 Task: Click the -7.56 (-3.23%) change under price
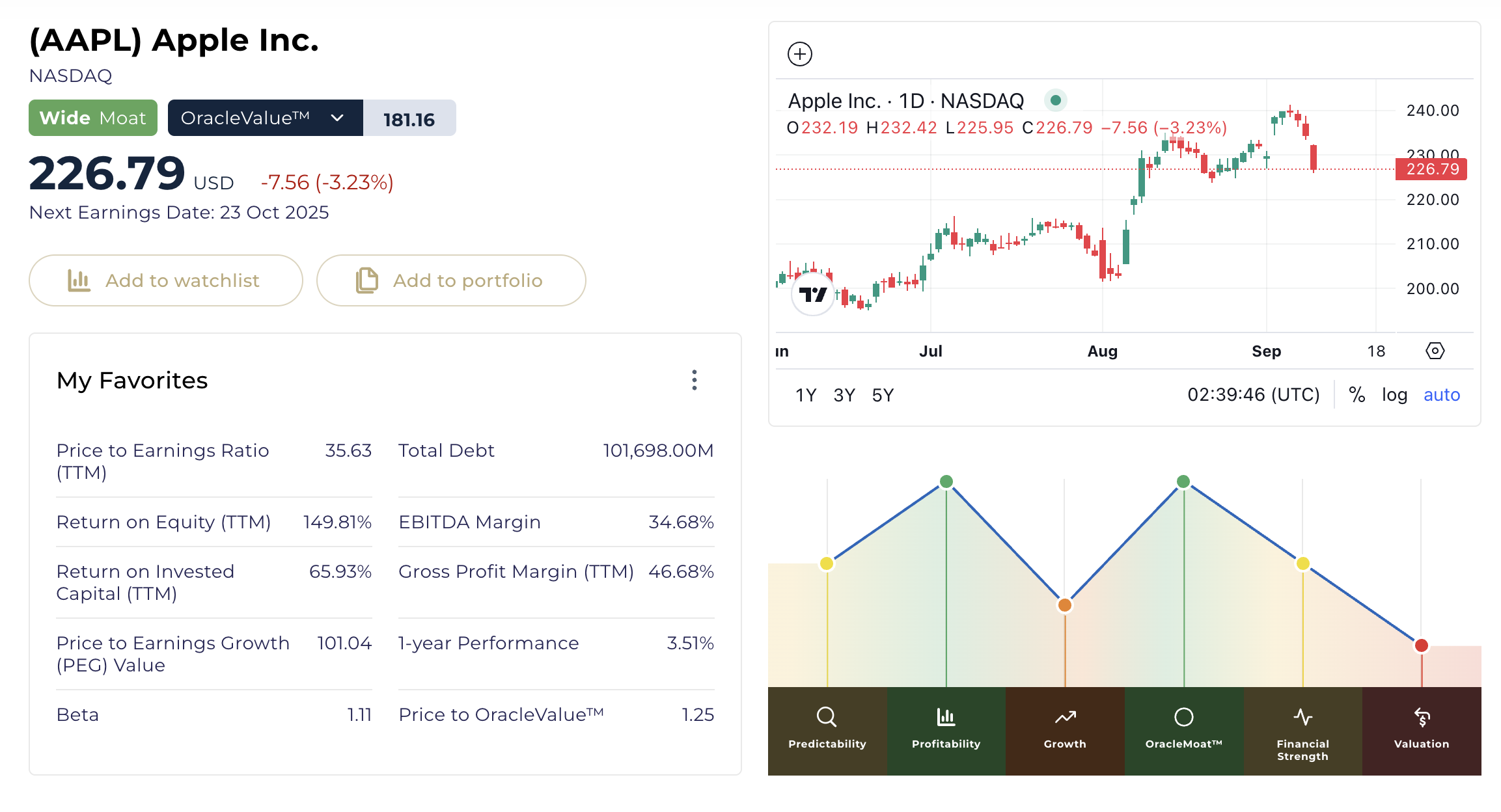pos(327,182)
